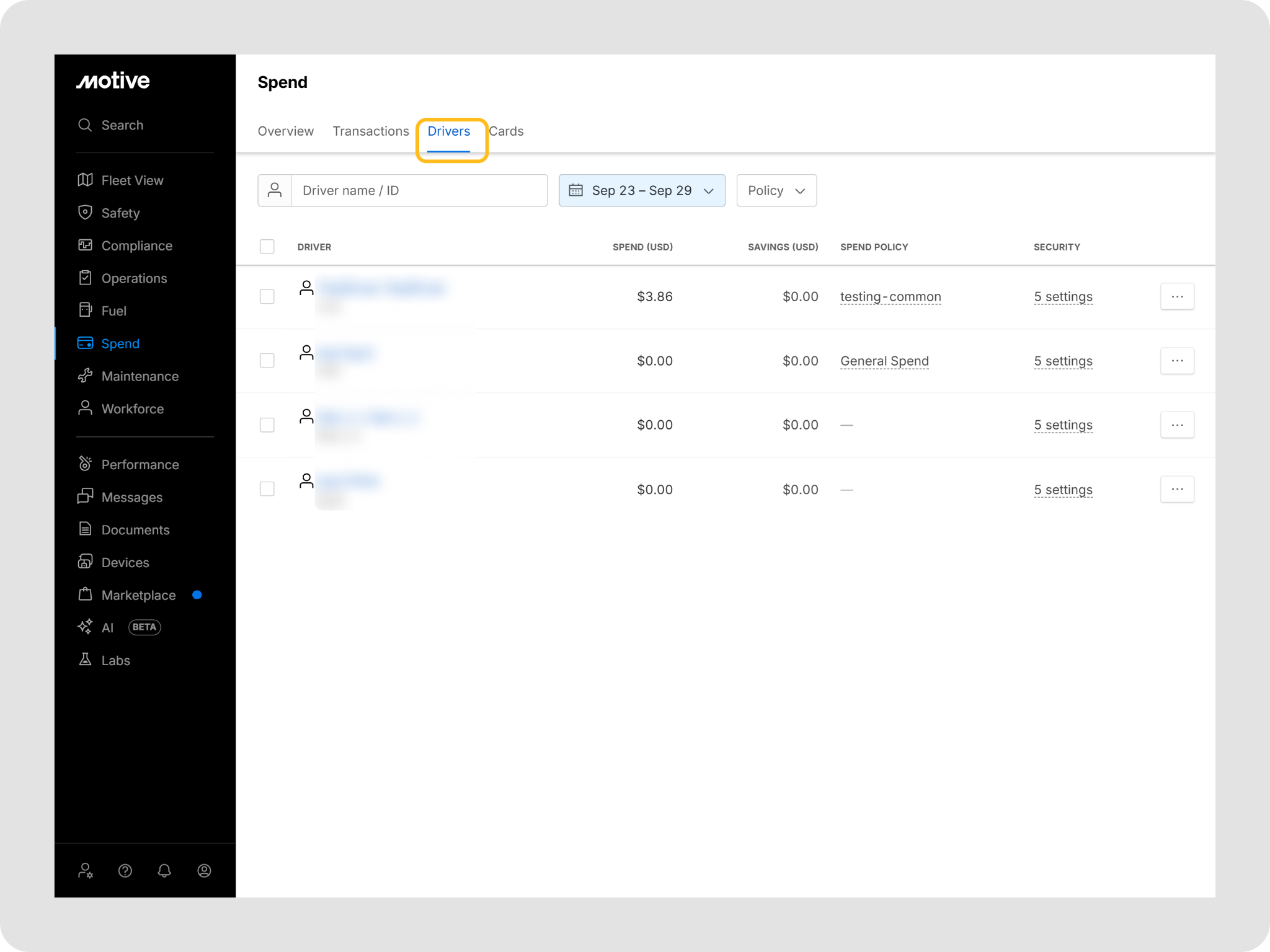
Task: Open 5 settings link in General Spend row
Action: tap(1063, 361)
